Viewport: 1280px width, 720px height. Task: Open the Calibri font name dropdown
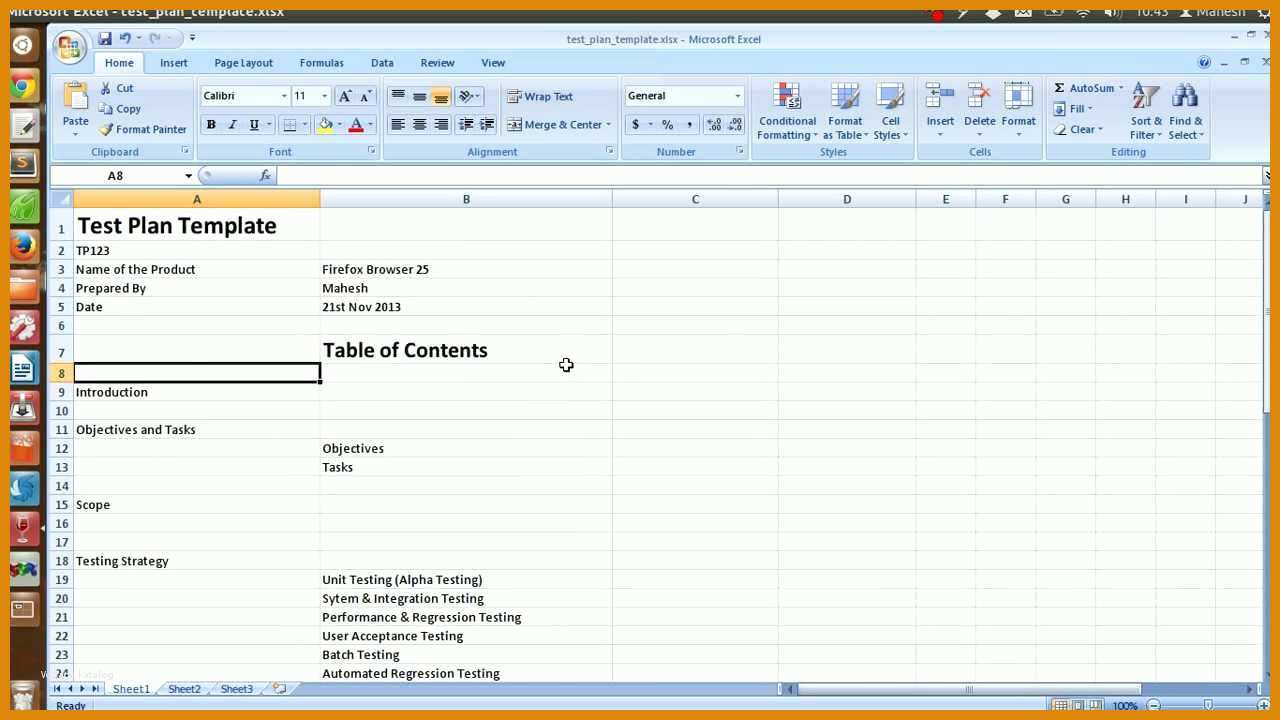pos(284,96)
